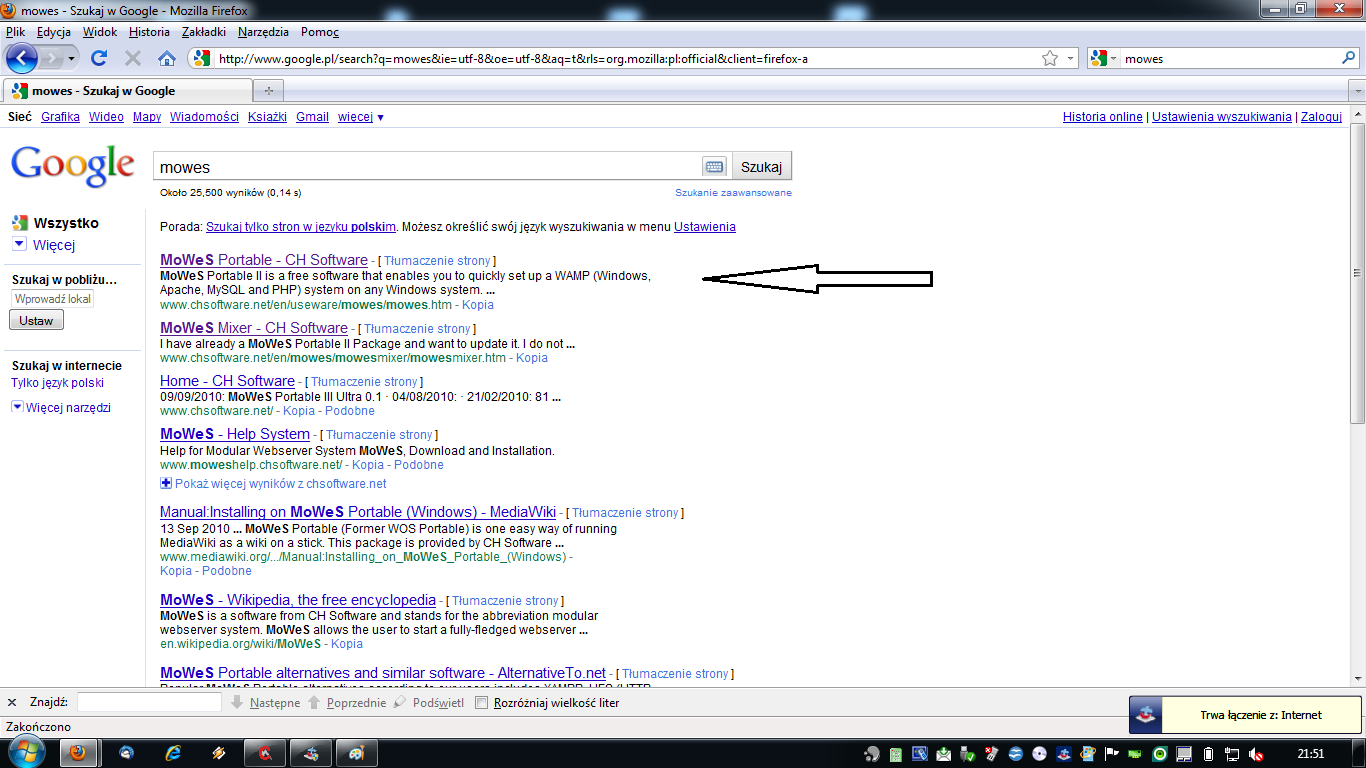Viewport: 1366px width, 768px height.
Task: Click the find Poprzednie up arrow
Action: tap(314, 703)
